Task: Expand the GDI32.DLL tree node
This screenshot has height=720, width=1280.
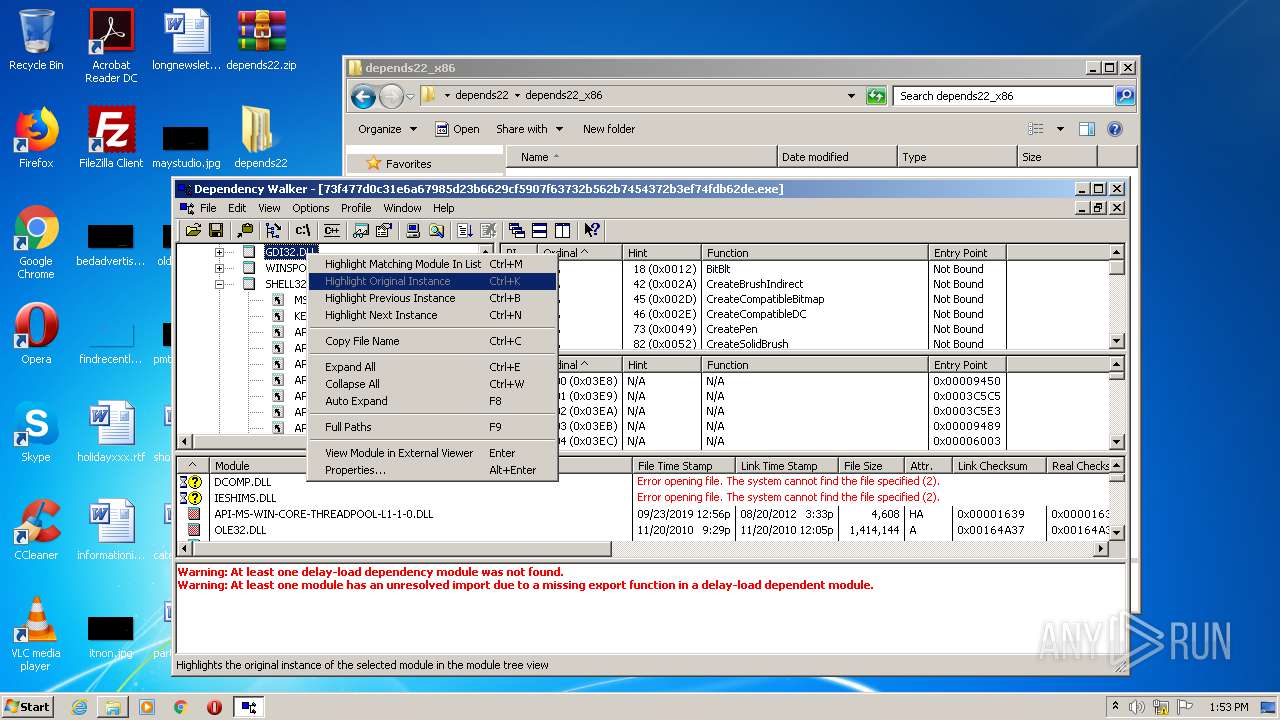Action: (x=220, y=252)
